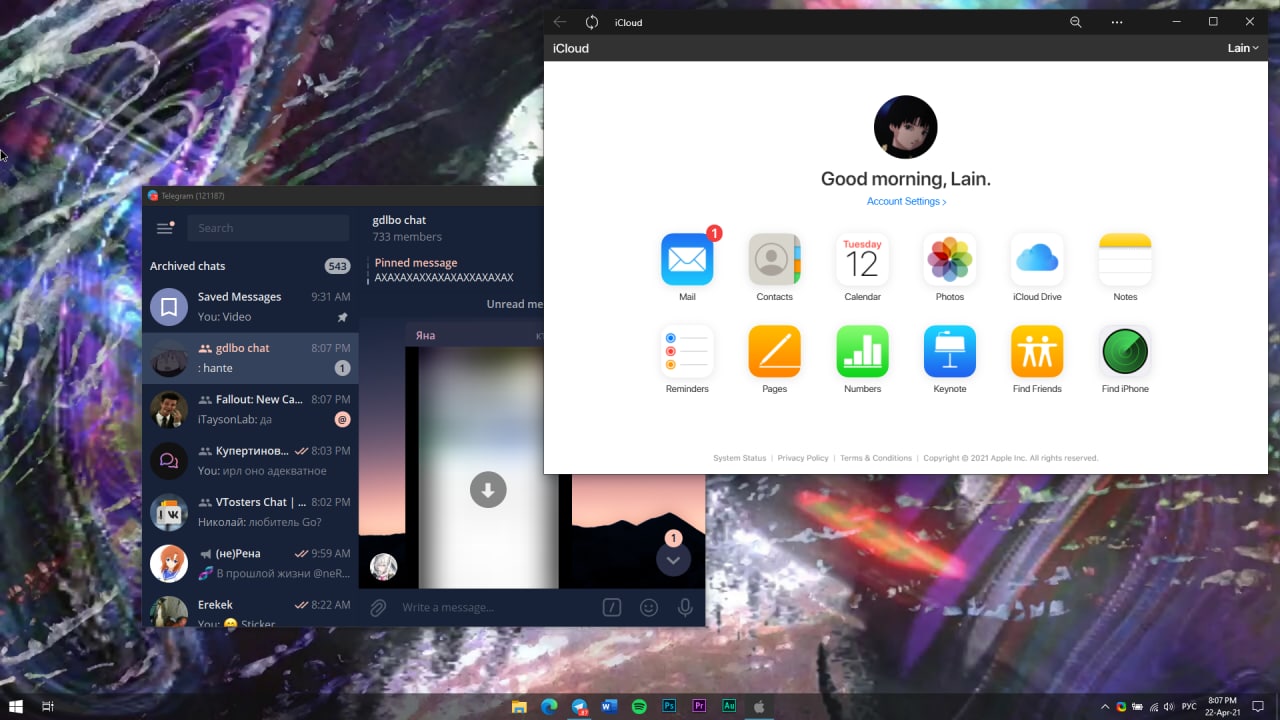This screenshot has height=720, width=1280.
Task: Expand the Lain account dropdown in iCloud header
Action: pyautogui.click(x=1243, y=48)
